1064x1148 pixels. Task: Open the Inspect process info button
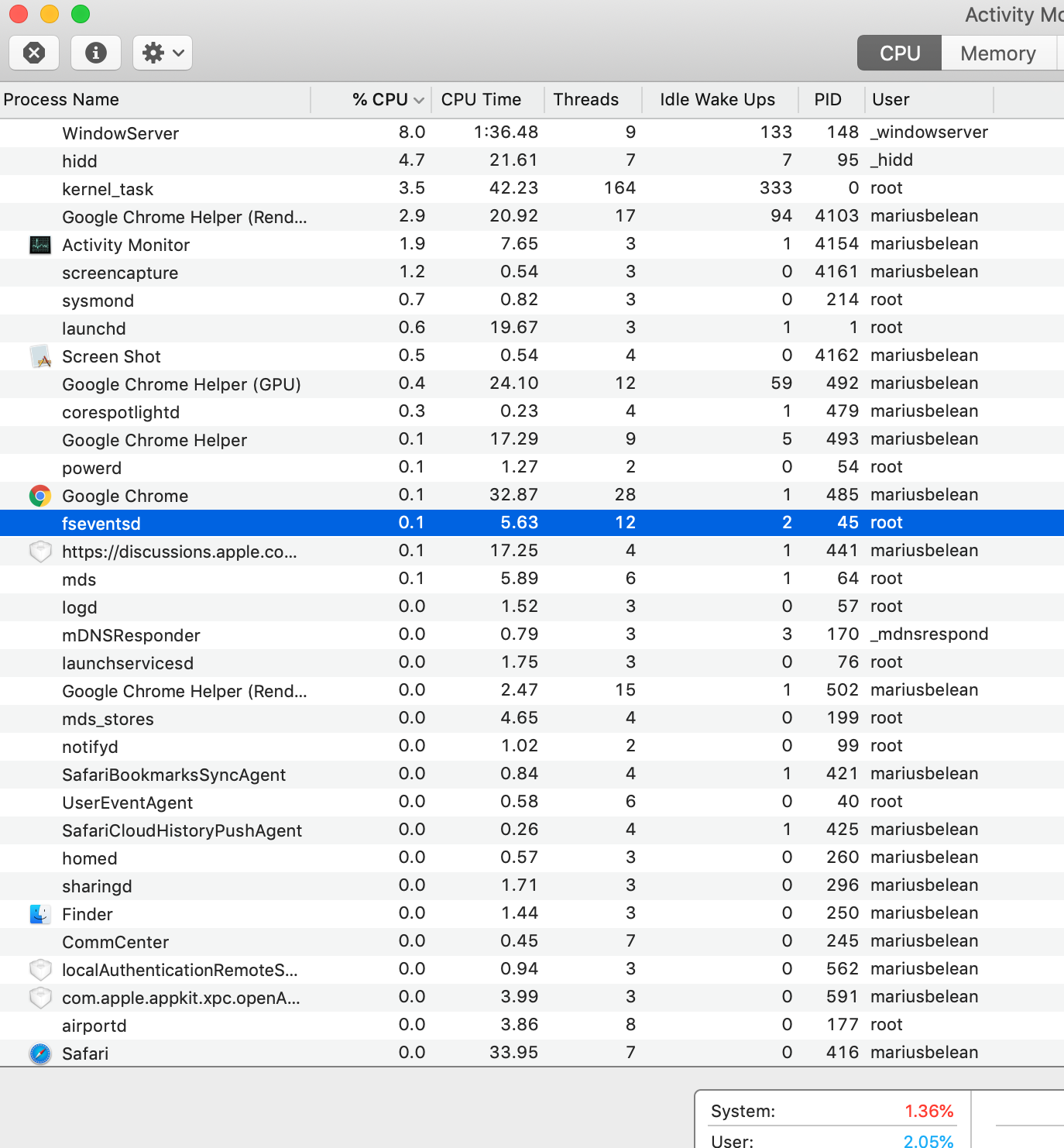(x=96, y=53)
